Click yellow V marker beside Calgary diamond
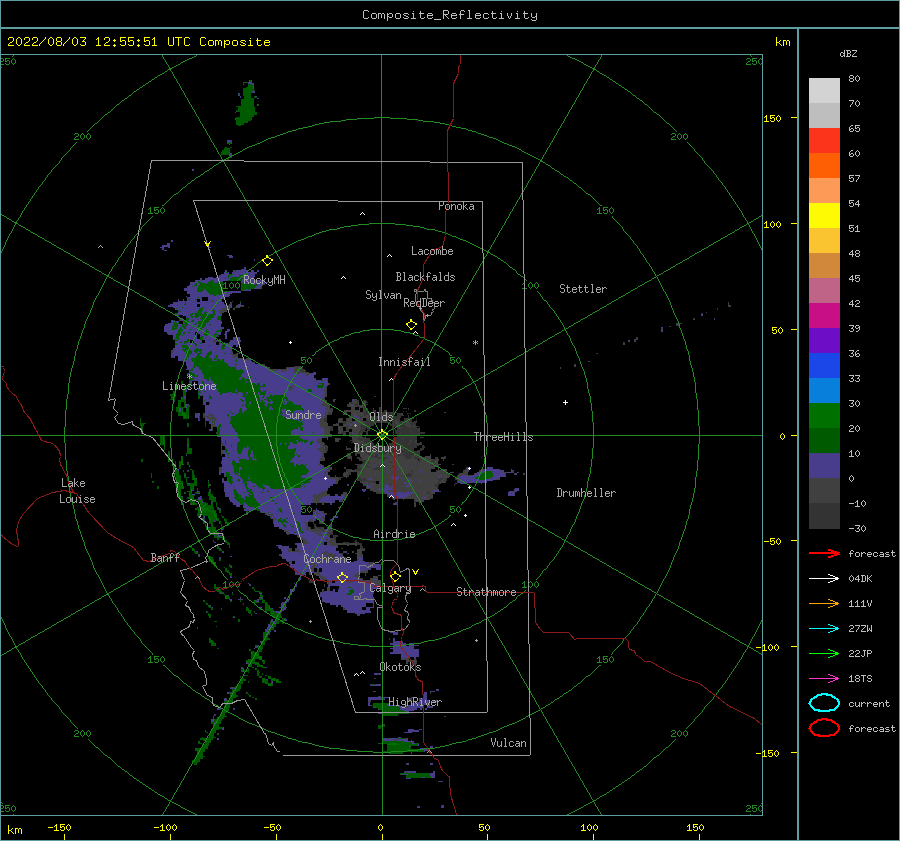This screenshot has width=900, height=841. point(416,572)
